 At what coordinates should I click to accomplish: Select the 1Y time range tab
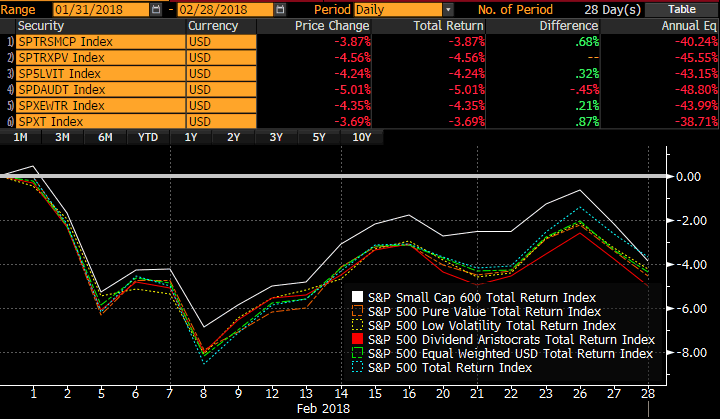click(191, 137)
